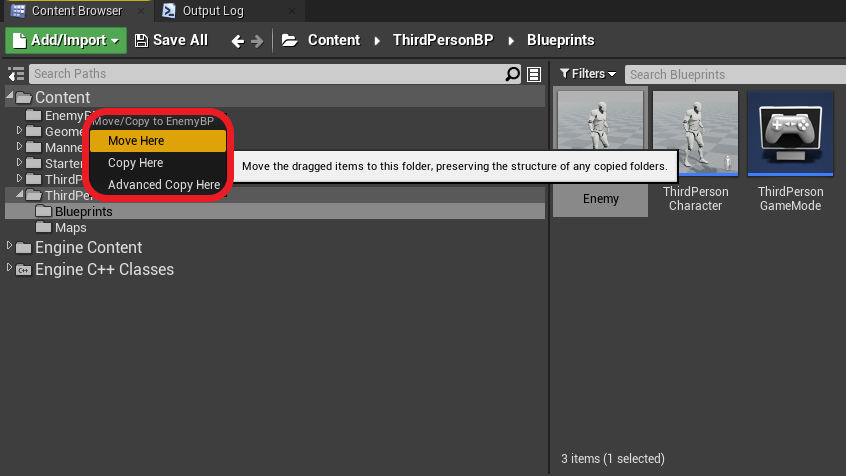Image resolution: width=846 pixels, height=476 pixels.
Task: Open the path view options icon
Action: [x=534, y=74]
